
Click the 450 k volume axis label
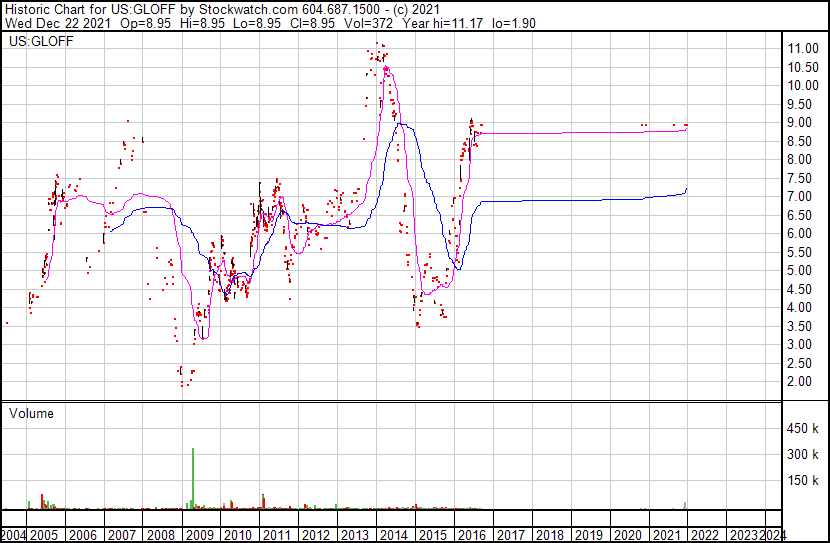(802, 429)
